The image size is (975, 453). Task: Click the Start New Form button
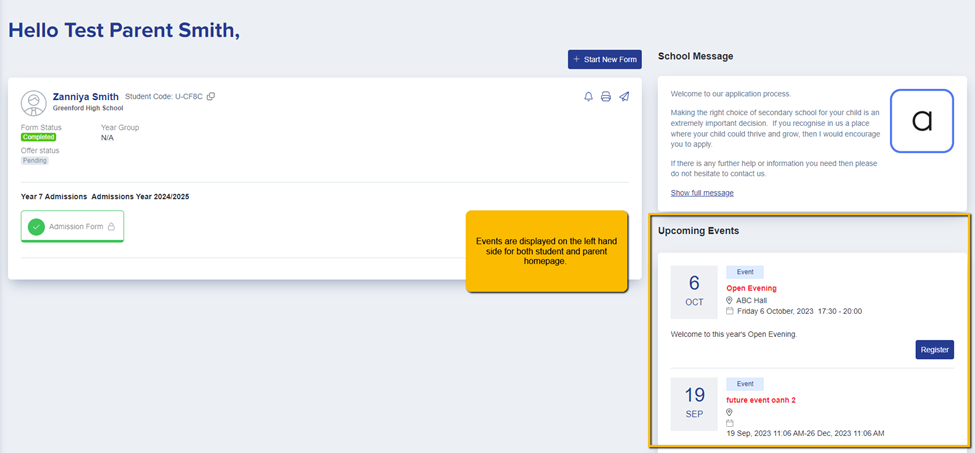click(604, 60)
